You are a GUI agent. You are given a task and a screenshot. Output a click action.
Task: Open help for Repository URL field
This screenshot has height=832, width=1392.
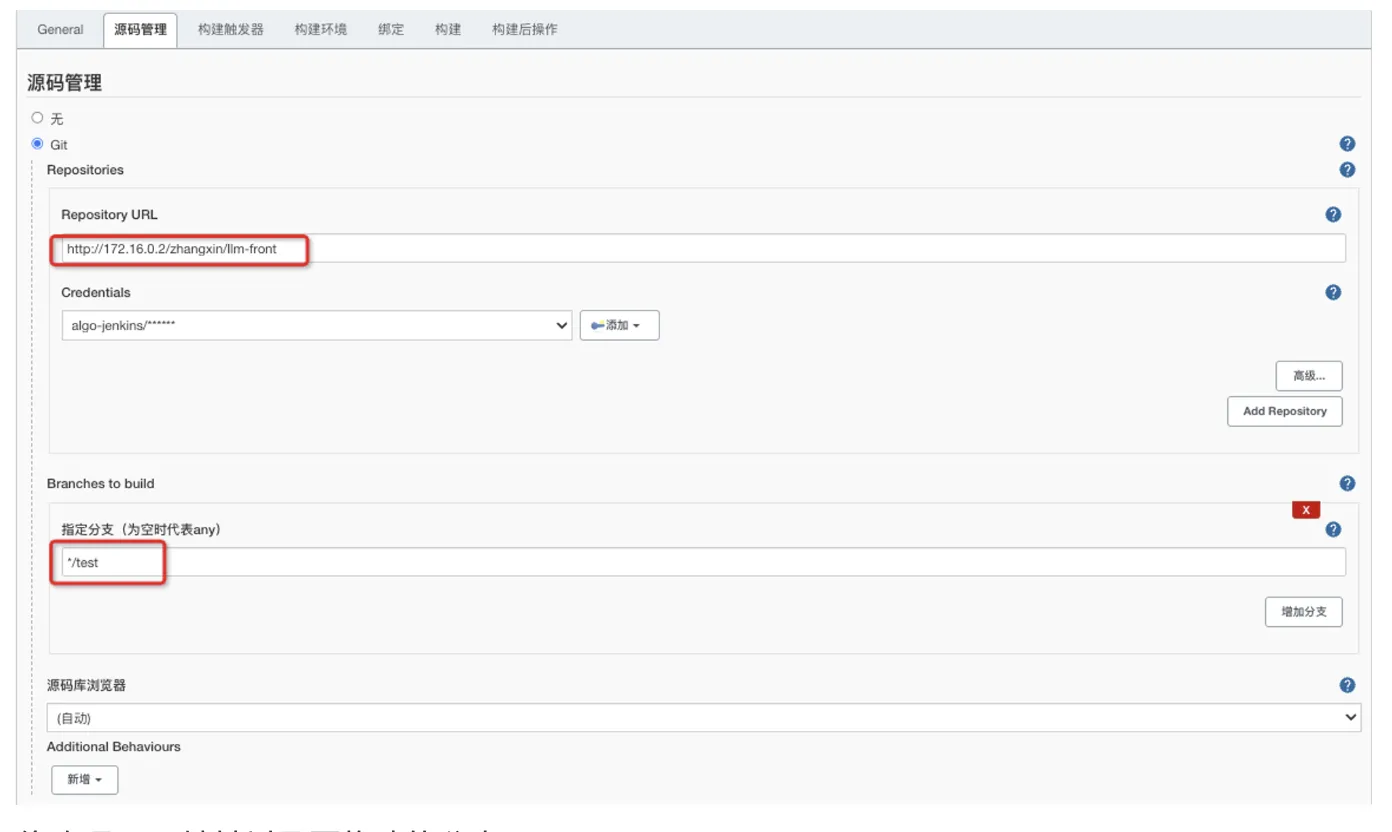point(1333,214)
